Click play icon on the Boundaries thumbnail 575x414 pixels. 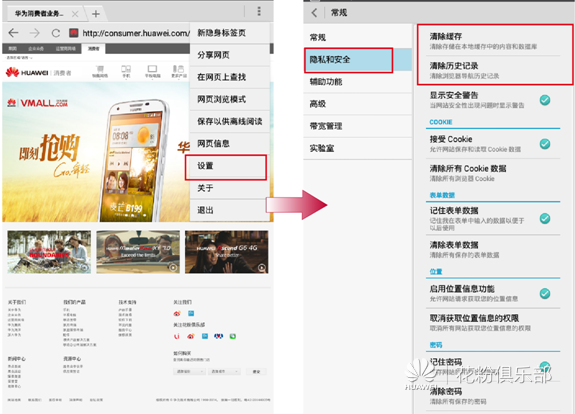pos(85,268)
